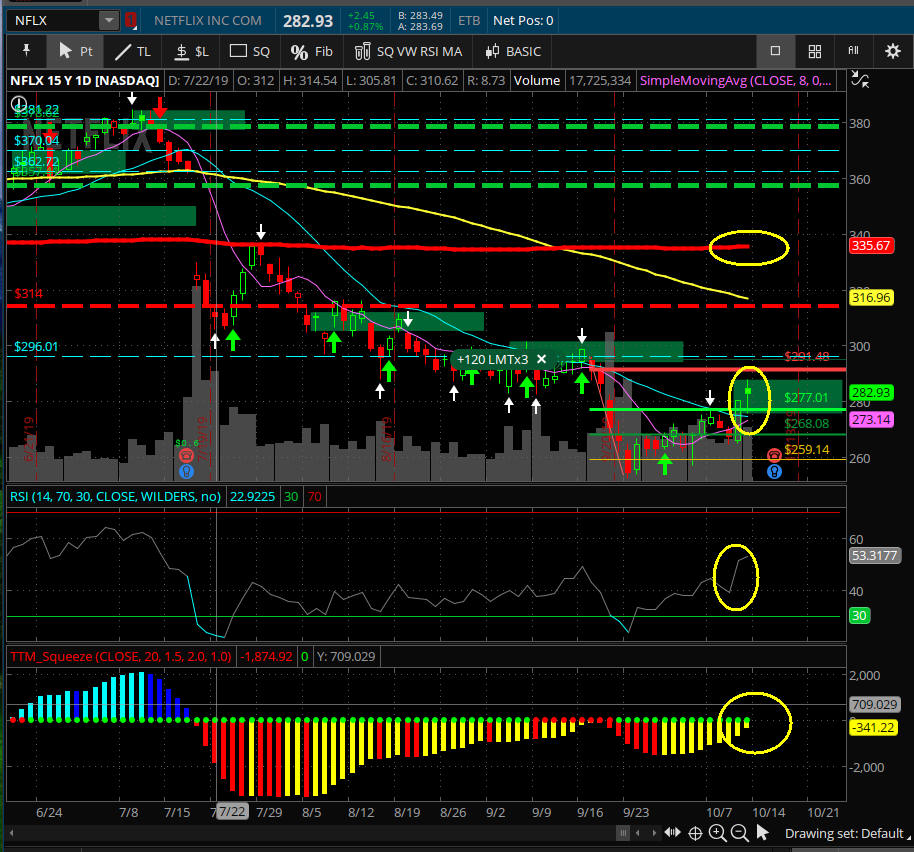914x852 pixels.
Task: Close the +120 LMTx3 order label
Action: (x=541, y=359)
